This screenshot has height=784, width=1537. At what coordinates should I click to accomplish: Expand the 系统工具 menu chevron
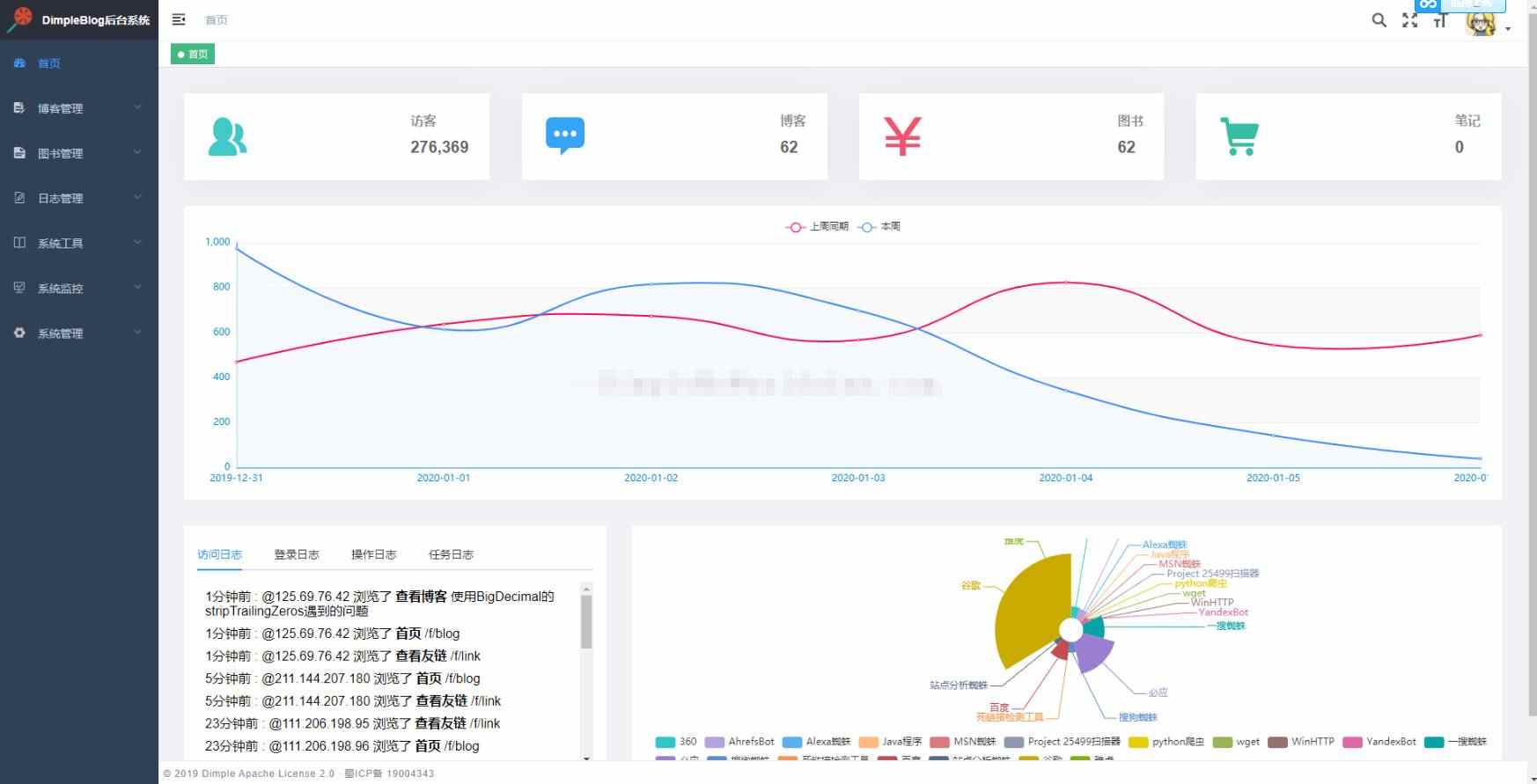point(137,242)
